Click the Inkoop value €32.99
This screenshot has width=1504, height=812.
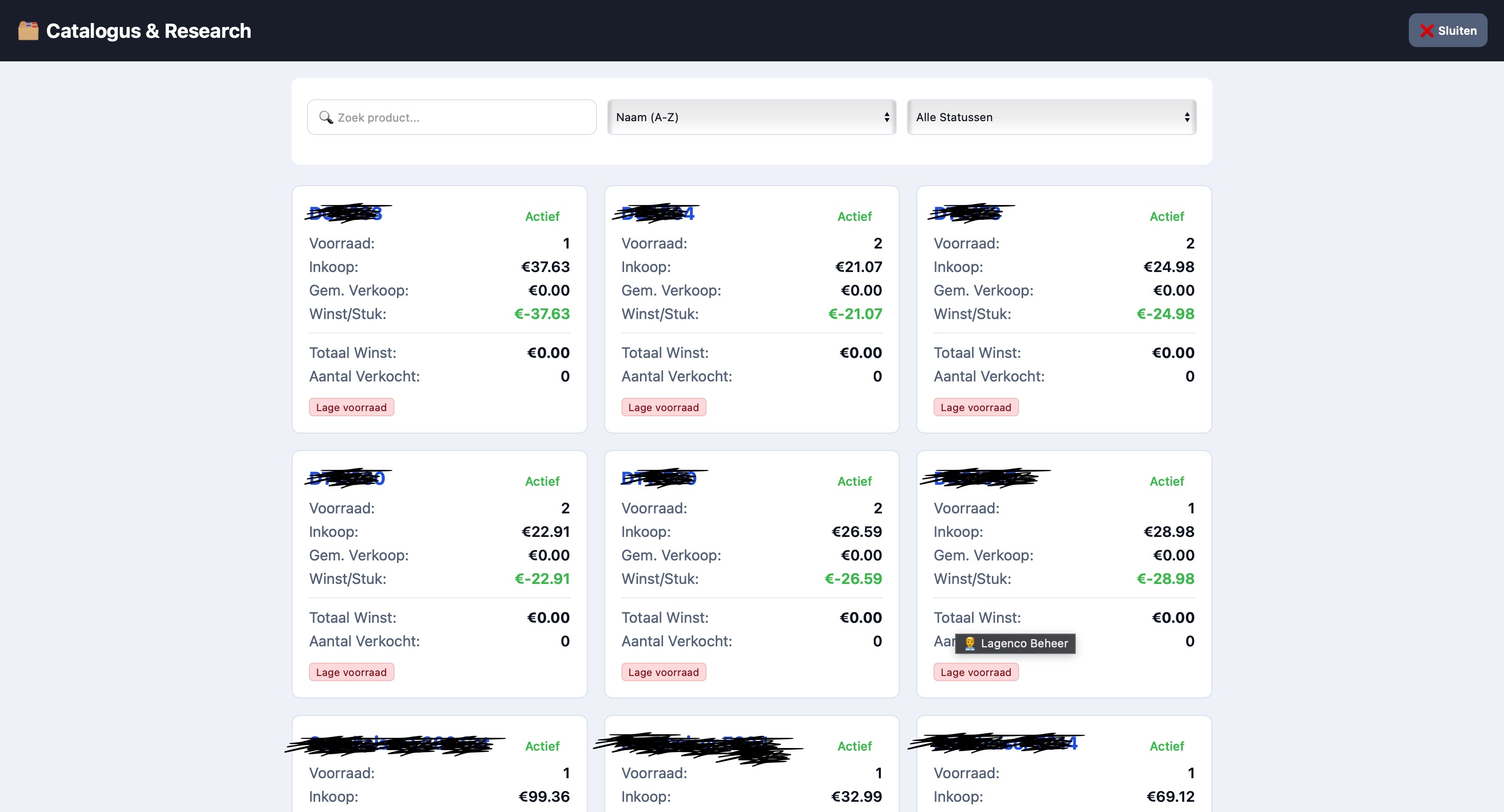[x=856, y=797]
